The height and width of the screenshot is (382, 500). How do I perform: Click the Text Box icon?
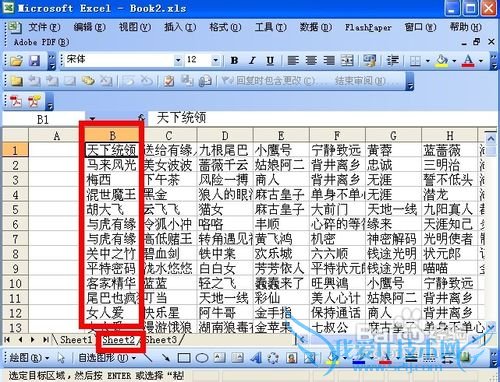(x=219, y=358)
